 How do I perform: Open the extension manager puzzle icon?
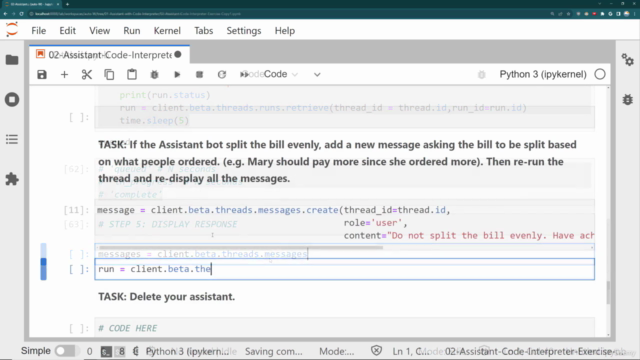(x=12, y=179)
